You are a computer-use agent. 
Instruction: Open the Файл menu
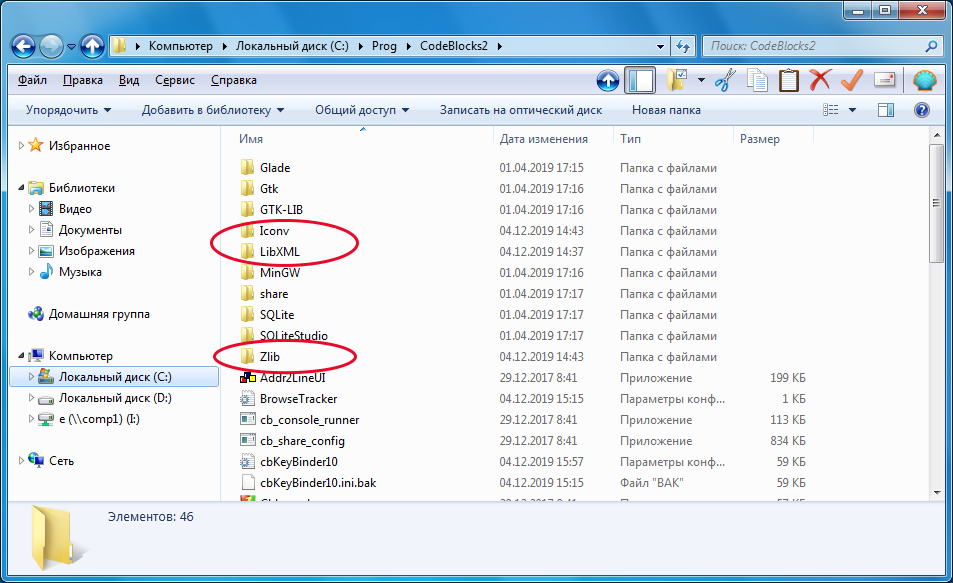32,80
